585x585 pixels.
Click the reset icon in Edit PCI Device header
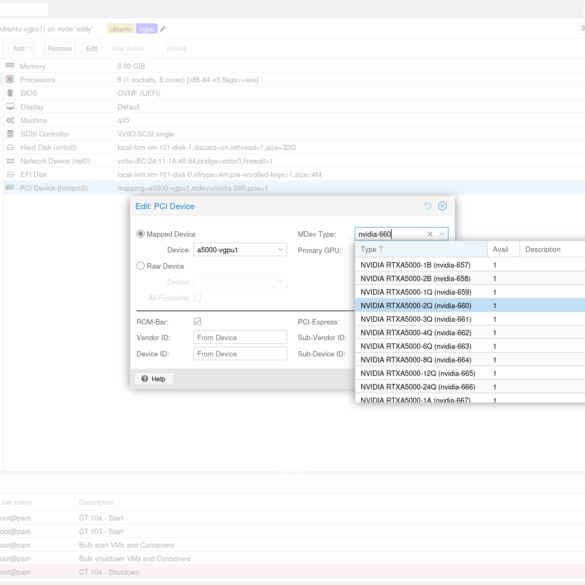tap(428, 206)
